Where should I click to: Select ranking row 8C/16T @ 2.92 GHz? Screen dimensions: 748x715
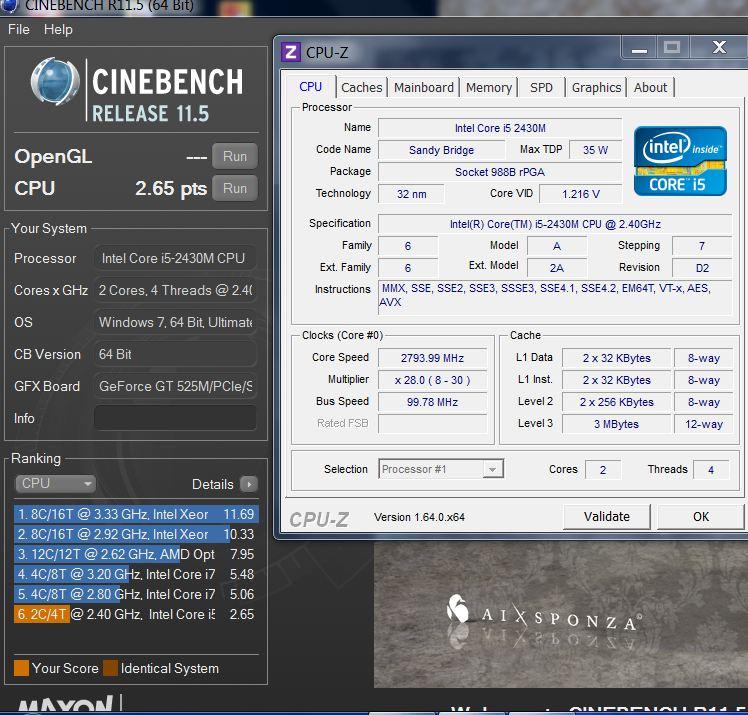coord(136,534)
